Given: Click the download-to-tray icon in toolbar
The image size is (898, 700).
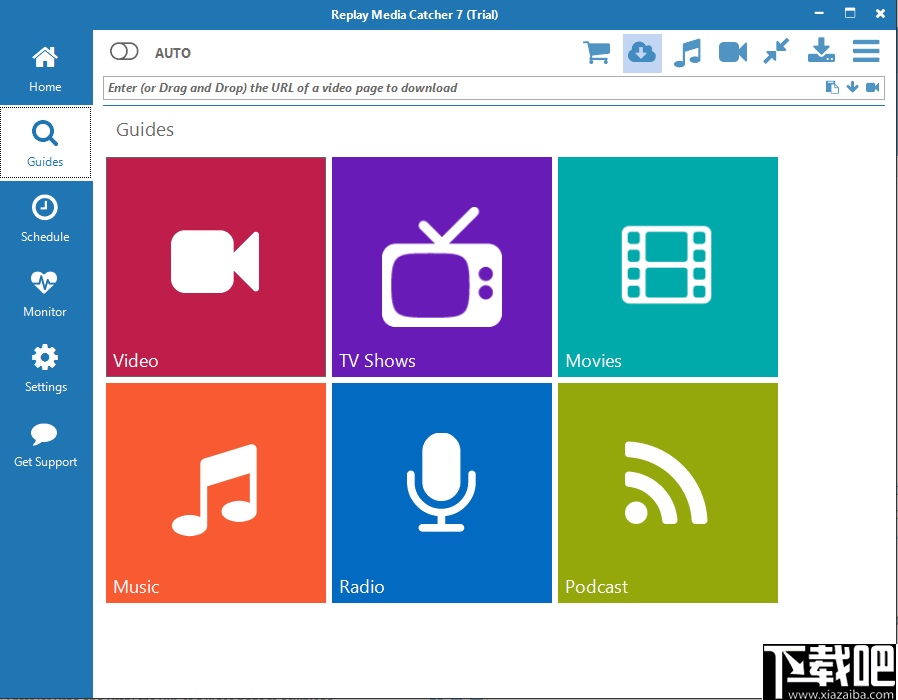Looking at the screenshot, I should pyautogui.click(x=821, y=50).
